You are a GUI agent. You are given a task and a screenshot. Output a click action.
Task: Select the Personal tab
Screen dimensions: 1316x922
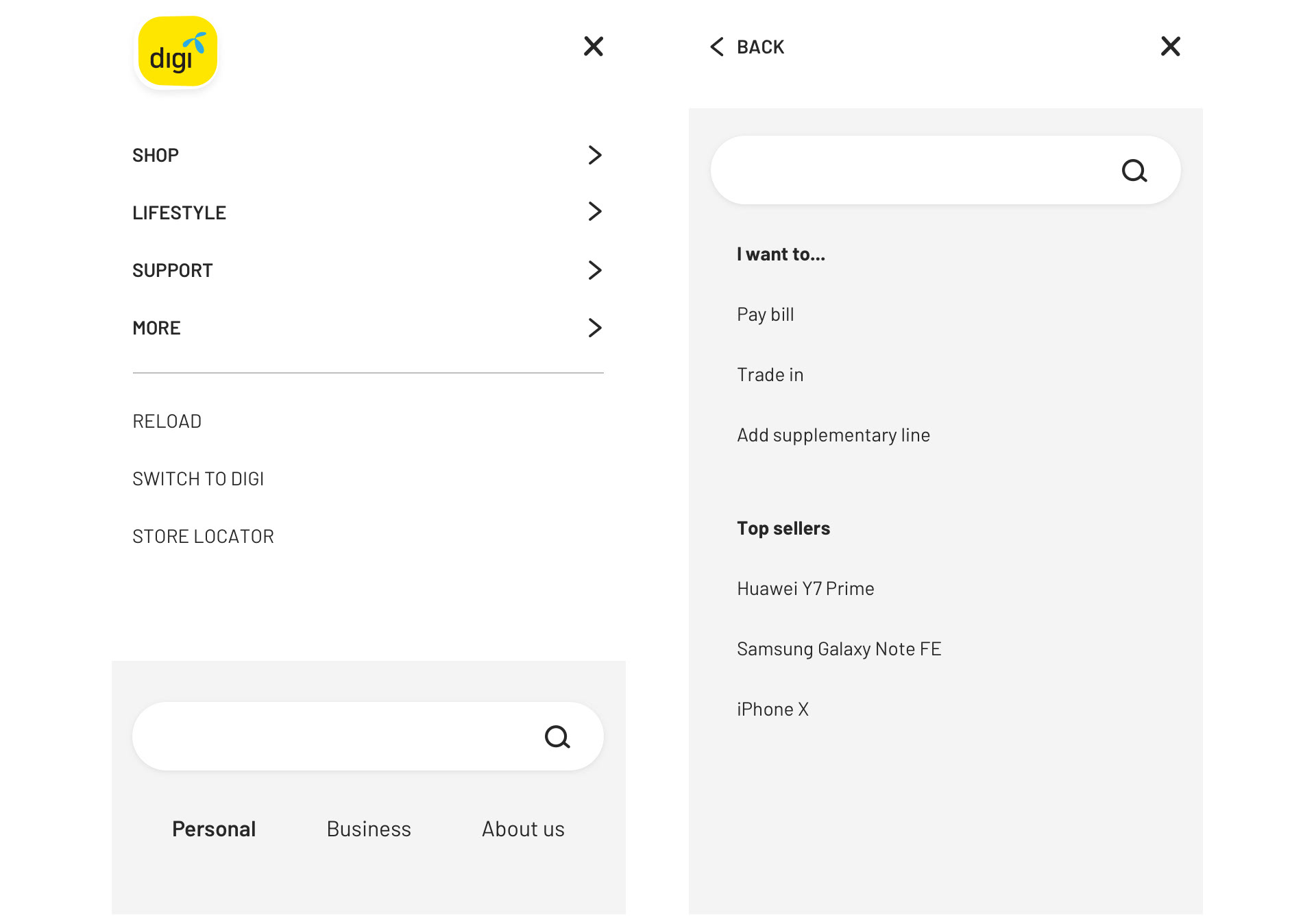point(214,829)
